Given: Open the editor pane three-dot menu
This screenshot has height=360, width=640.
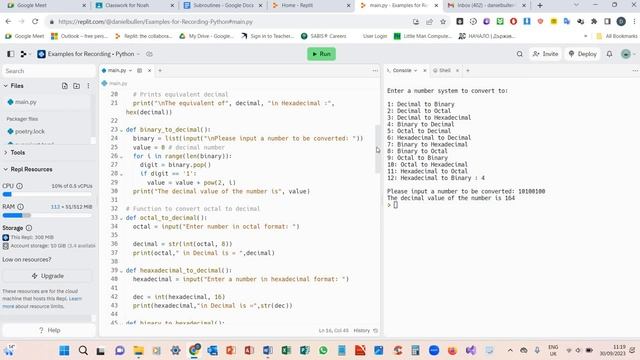Looking at the screenshot, I should (375, 71).
